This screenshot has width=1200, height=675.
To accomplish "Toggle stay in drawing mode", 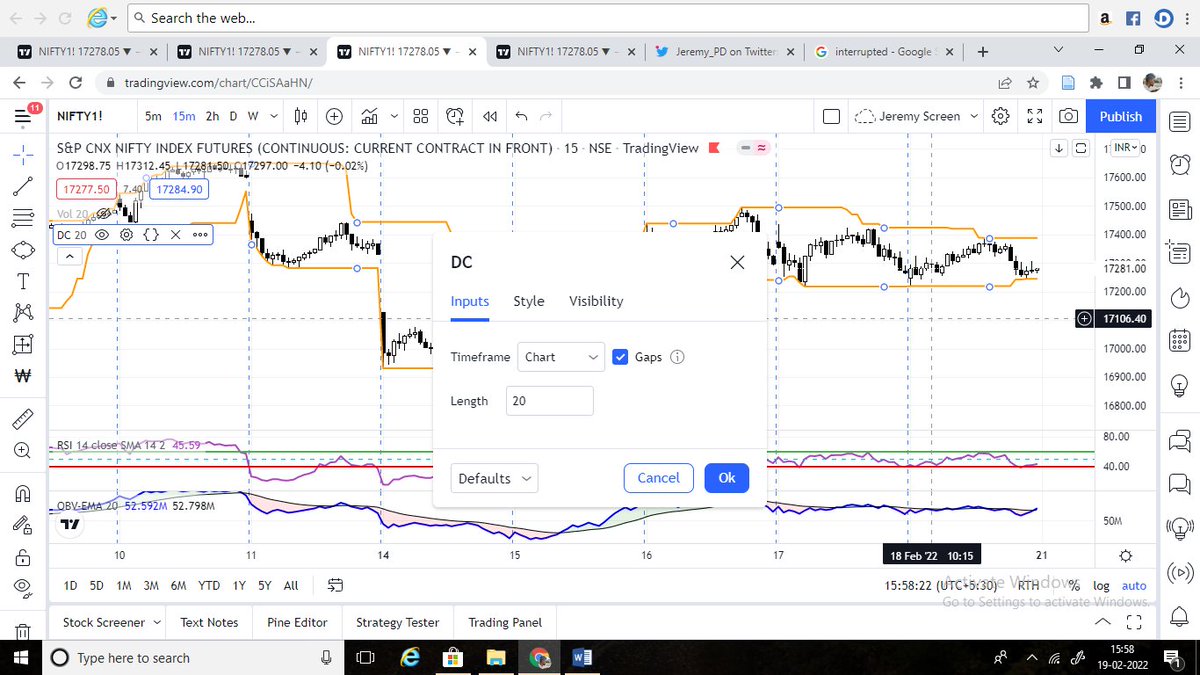I will 24,523.
